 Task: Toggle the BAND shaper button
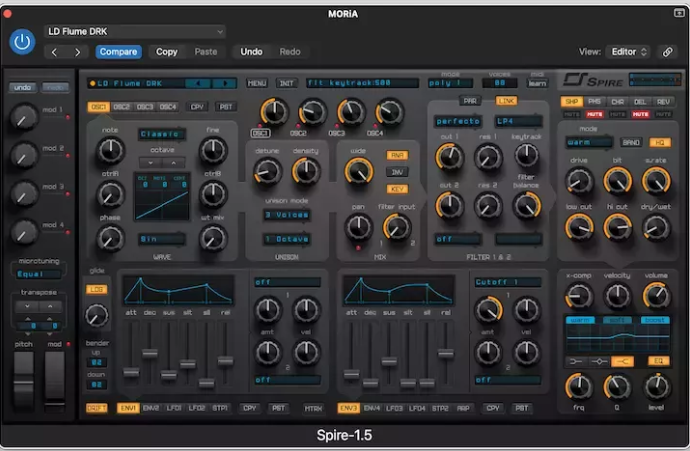pyautogui.click(x=631, y=143)
